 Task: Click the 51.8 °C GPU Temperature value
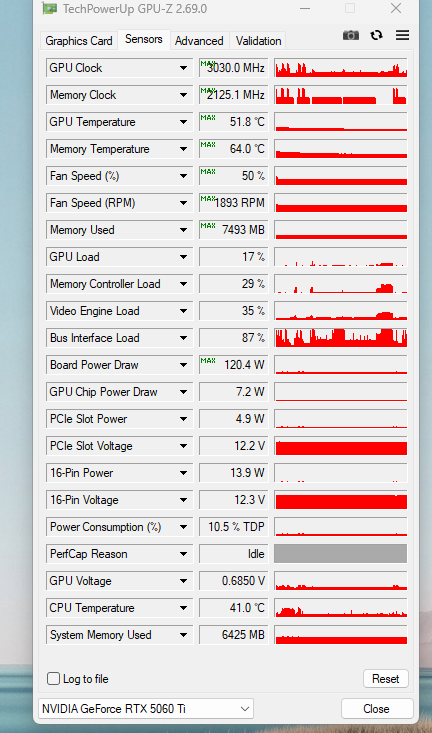[234, 122]
